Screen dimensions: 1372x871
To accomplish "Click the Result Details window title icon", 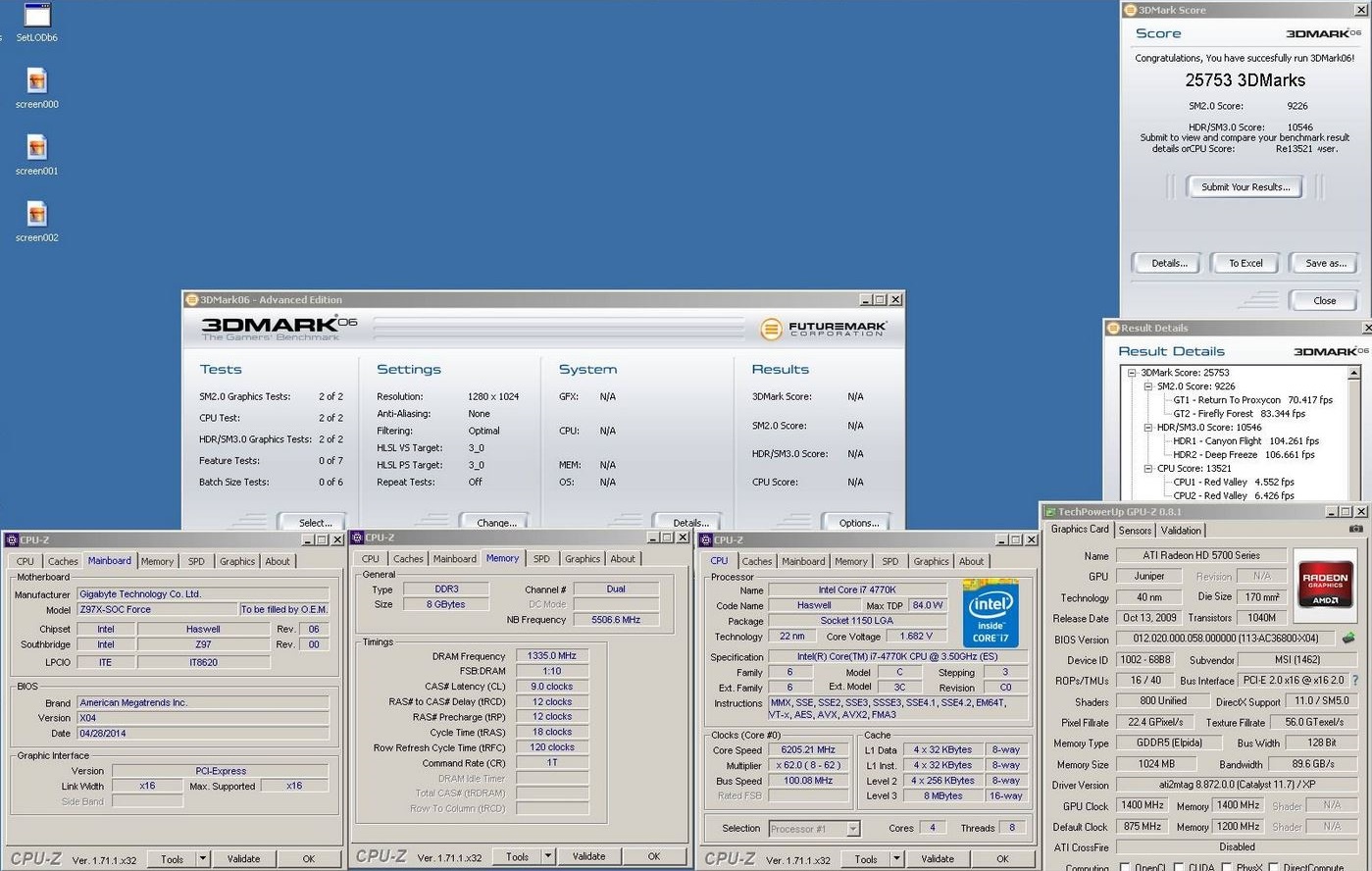I will coord(1113,328).
